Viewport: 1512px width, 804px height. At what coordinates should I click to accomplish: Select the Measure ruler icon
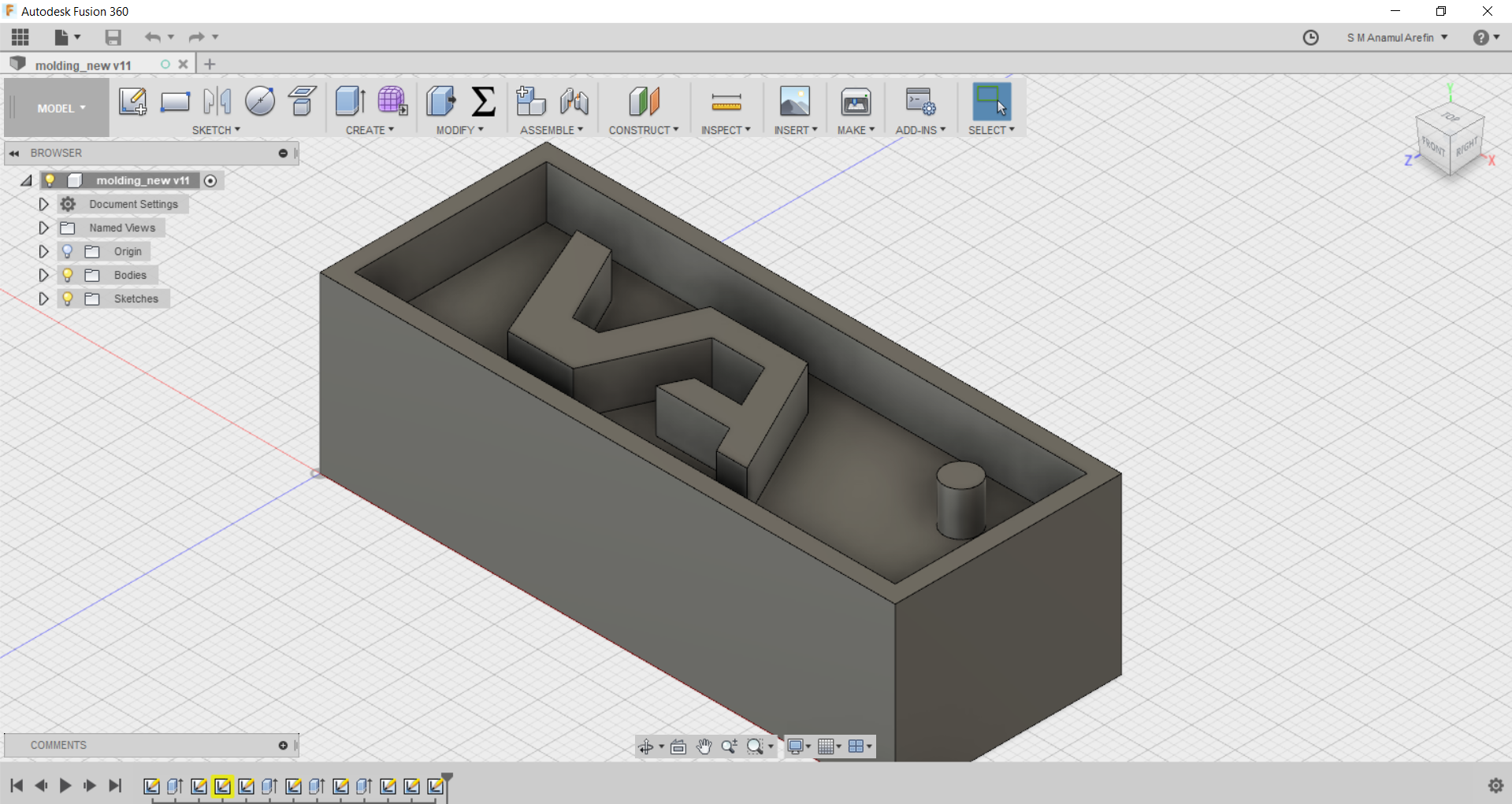(x=726, y=102)
